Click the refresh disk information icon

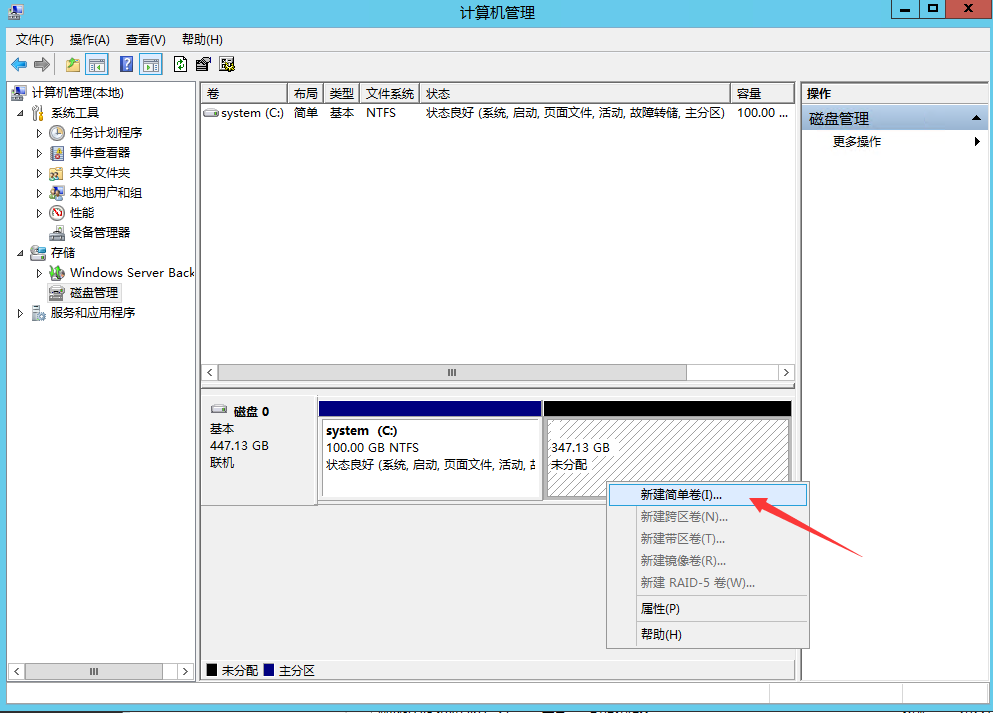click(x=181, y=64)
